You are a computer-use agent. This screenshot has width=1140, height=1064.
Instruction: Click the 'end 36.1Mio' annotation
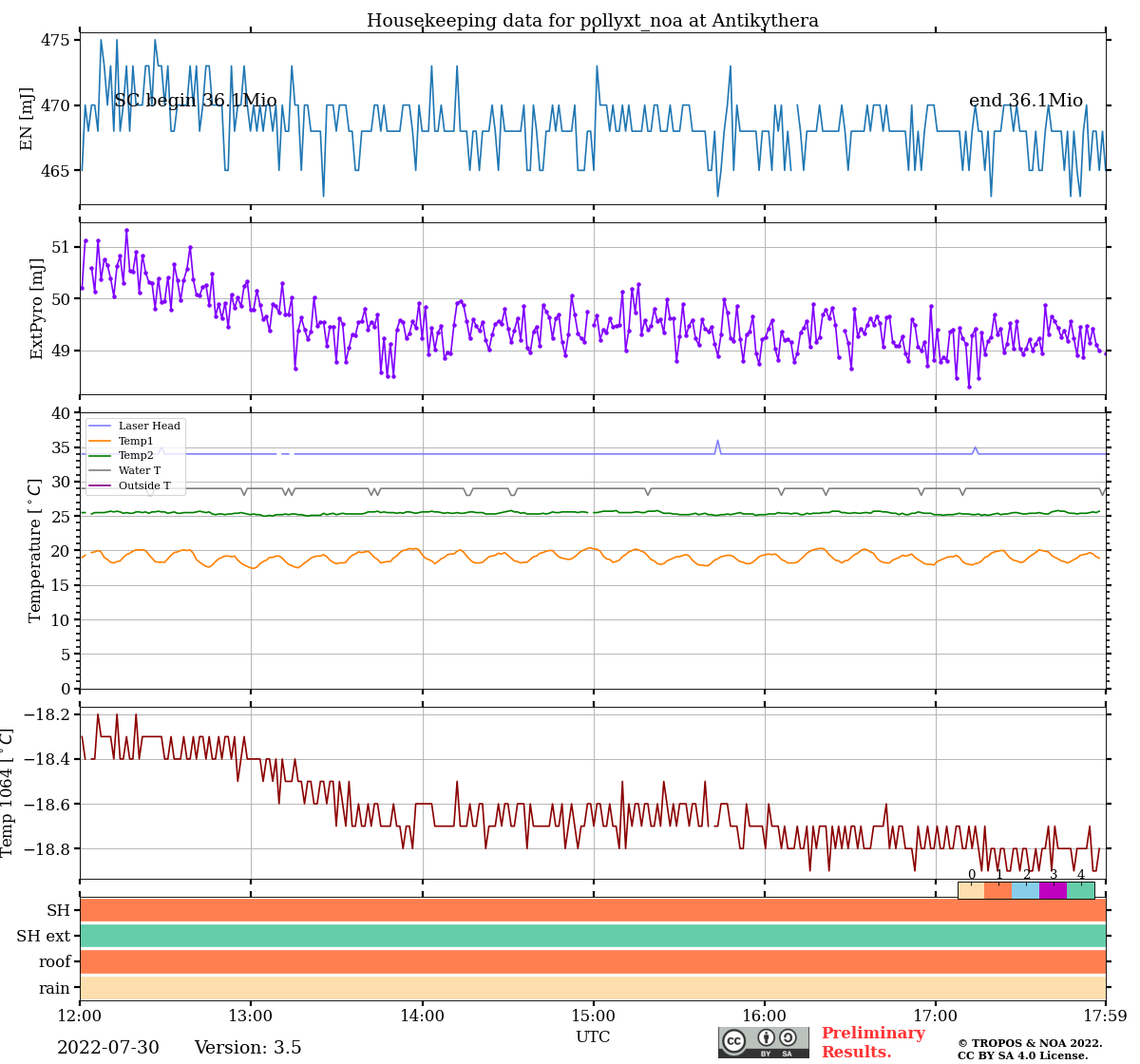tap(1026, 101)
